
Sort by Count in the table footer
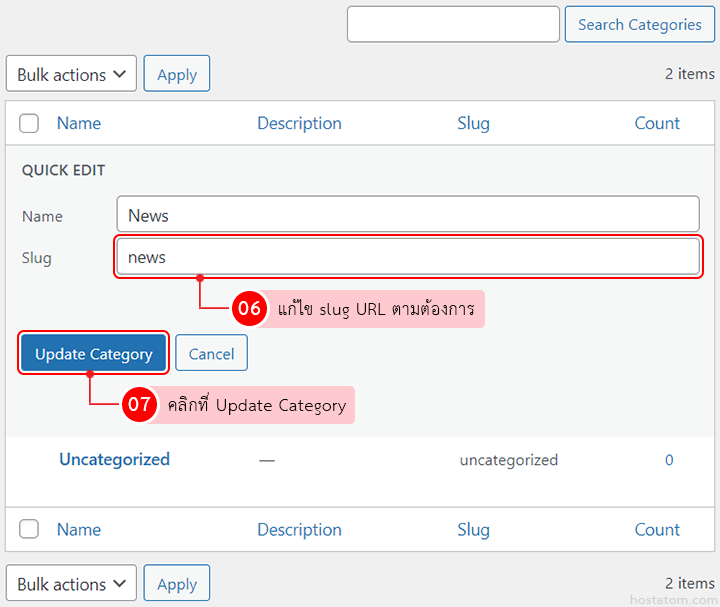pos(657,529)
